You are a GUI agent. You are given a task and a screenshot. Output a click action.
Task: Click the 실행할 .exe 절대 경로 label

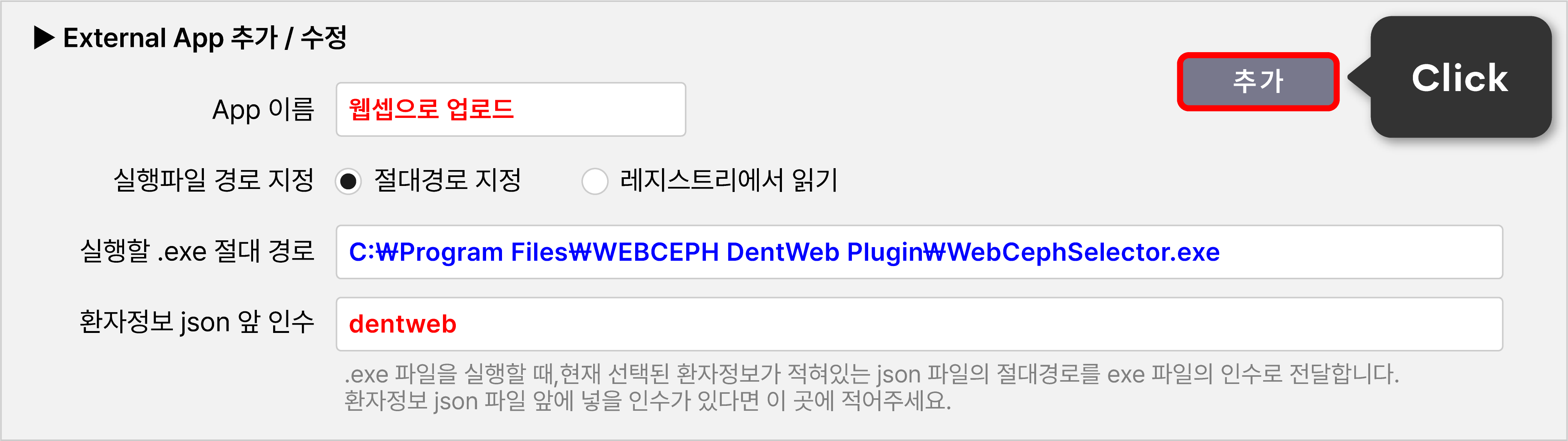point(197,251)
